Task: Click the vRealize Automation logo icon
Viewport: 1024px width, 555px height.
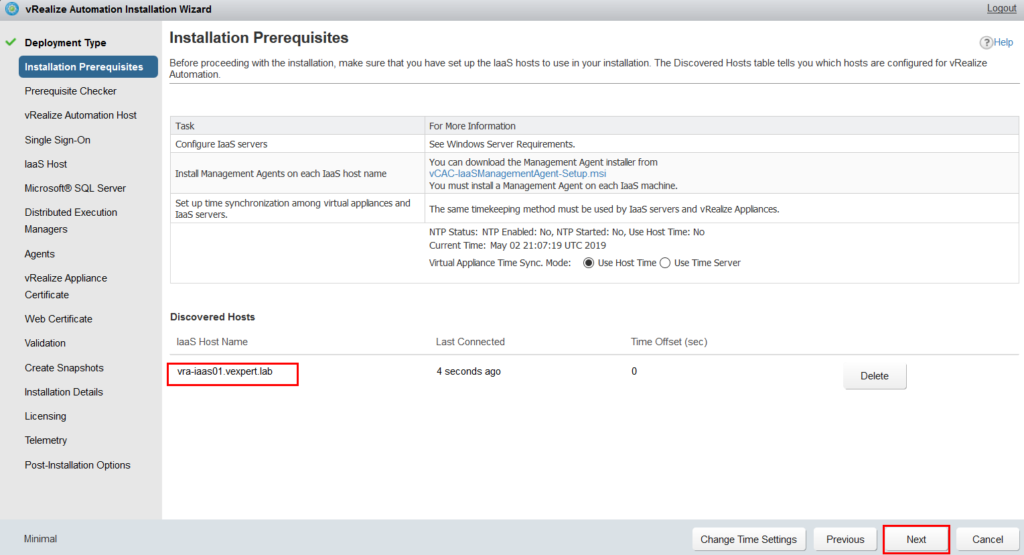Action: (x=12, y=9)
